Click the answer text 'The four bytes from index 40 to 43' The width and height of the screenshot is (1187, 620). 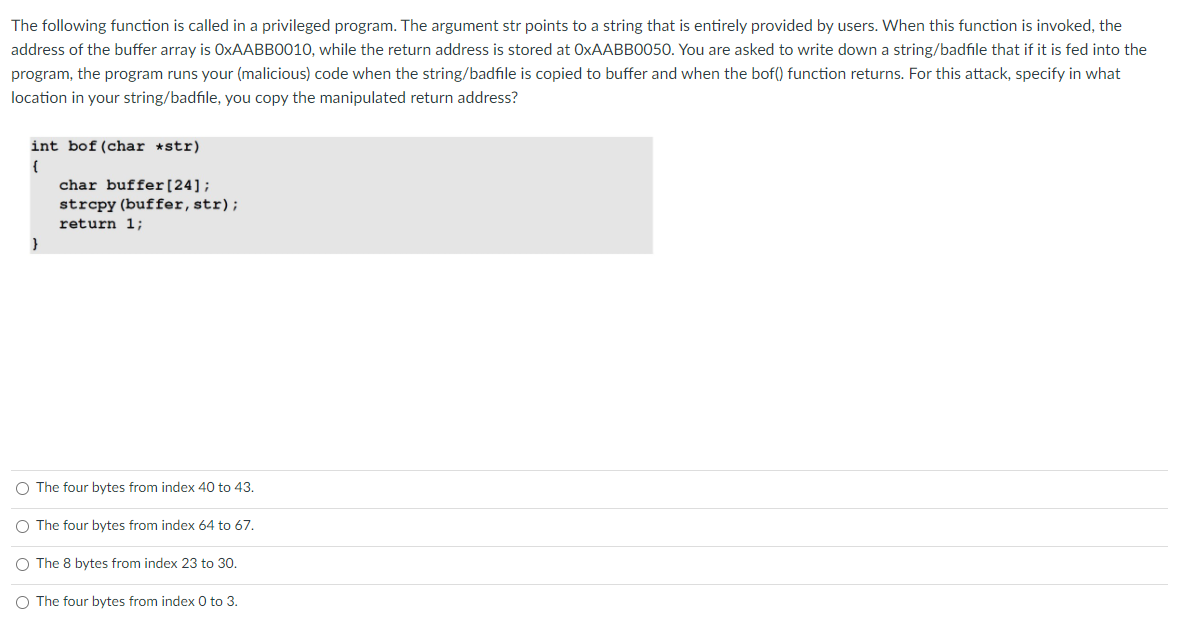(x=144, y=487)
